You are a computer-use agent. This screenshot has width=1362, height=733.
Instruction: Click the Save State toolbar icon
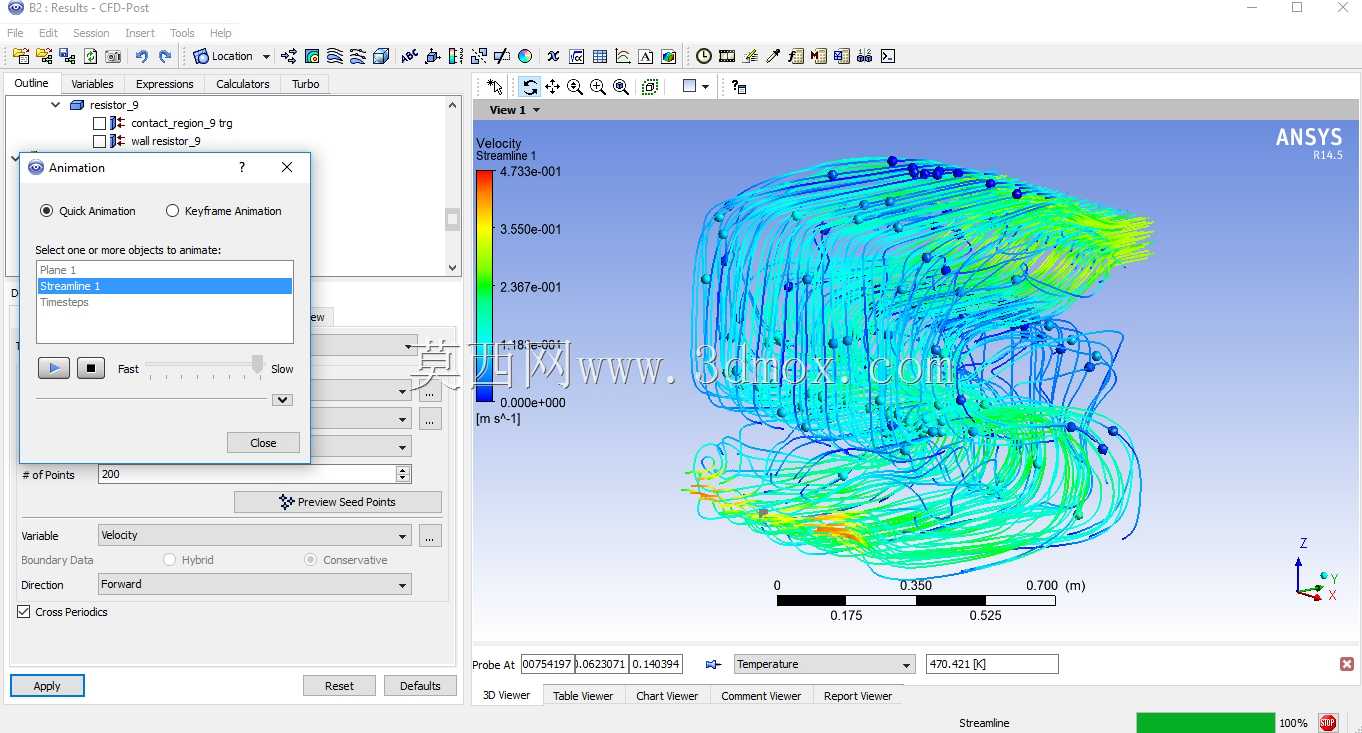tap(67, 56)
